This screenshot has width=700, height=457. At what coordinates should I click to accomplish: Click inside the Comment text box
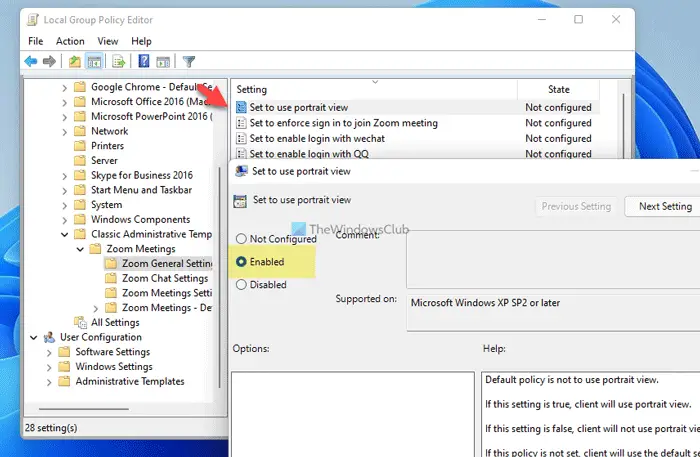pos(553,259)
